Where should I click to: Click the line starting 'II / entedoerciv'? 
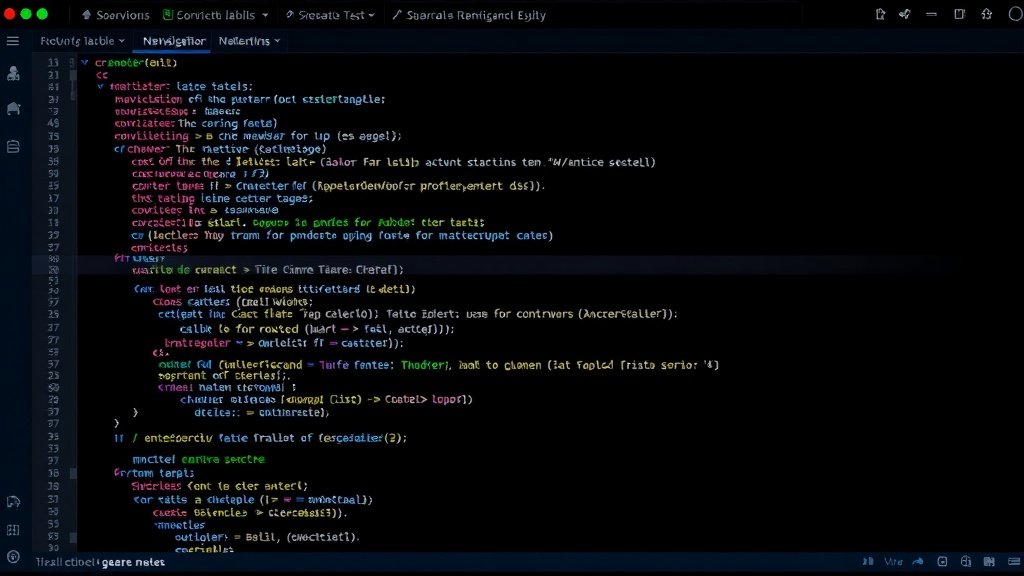click(x=260, y=438)
